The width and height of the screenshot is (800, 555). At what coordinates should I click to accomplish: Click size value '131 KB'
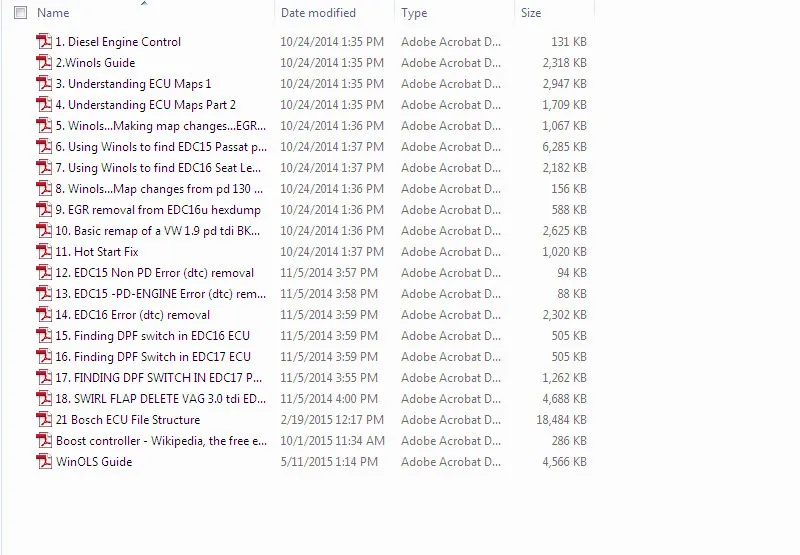tap(569, 42)
